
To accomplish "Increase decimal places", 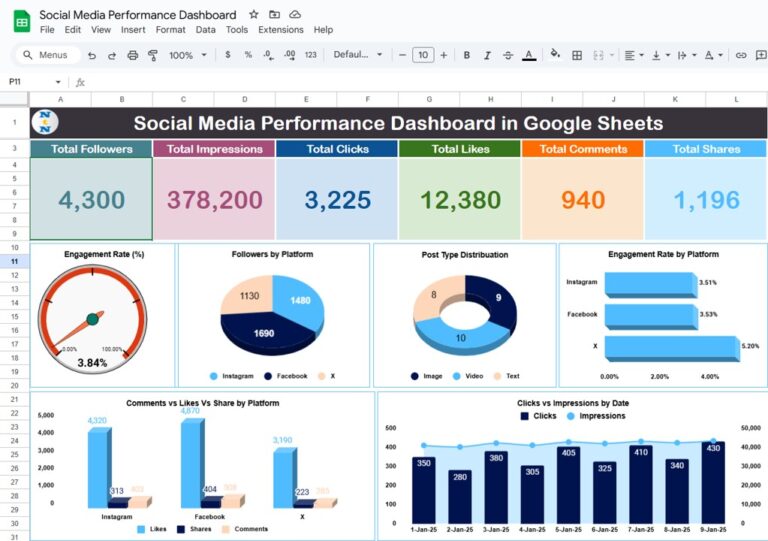I will [x=289, y=55].
